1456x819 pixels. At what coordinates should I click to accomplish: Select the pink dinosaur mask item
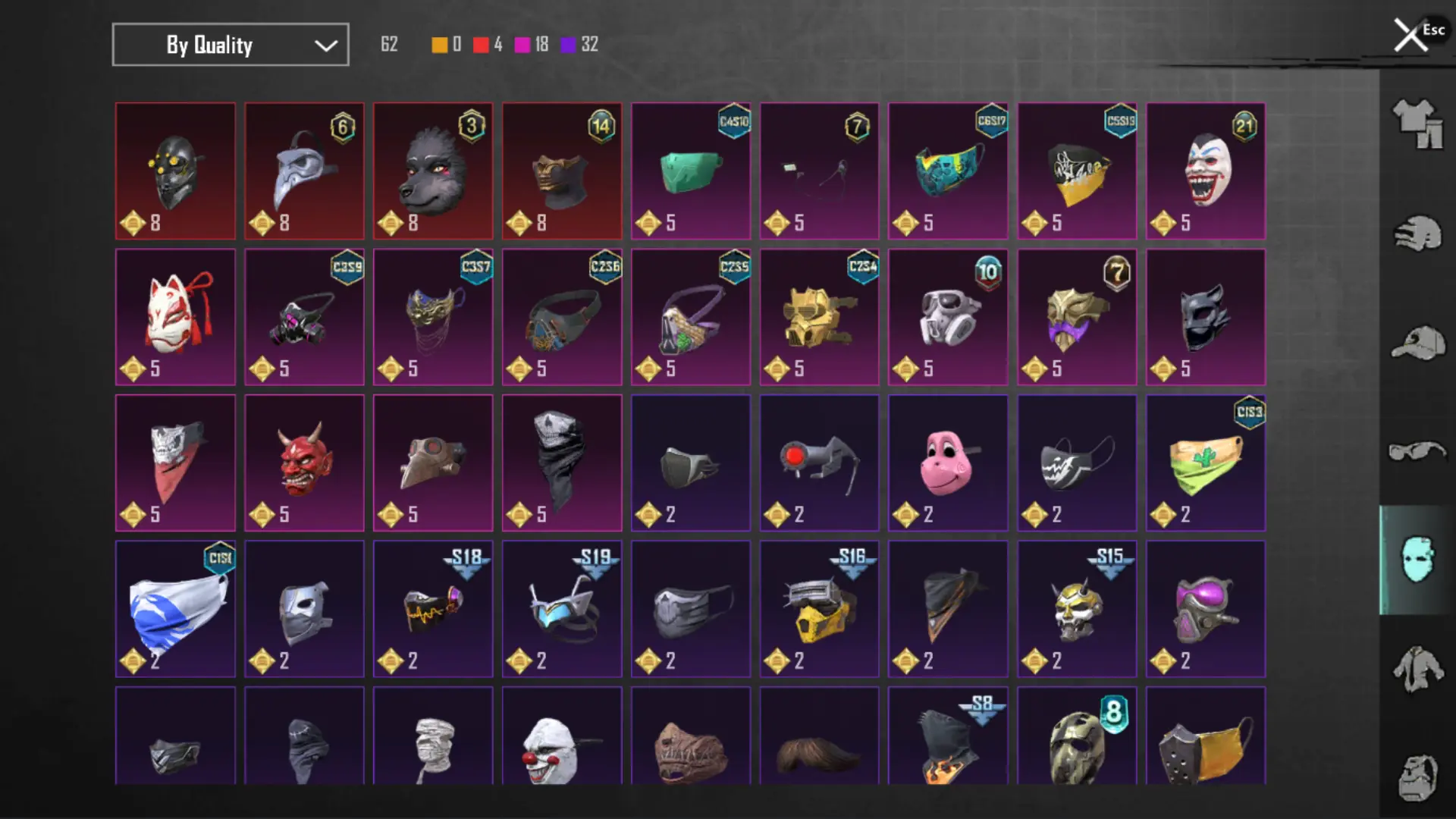click(948, 463)
